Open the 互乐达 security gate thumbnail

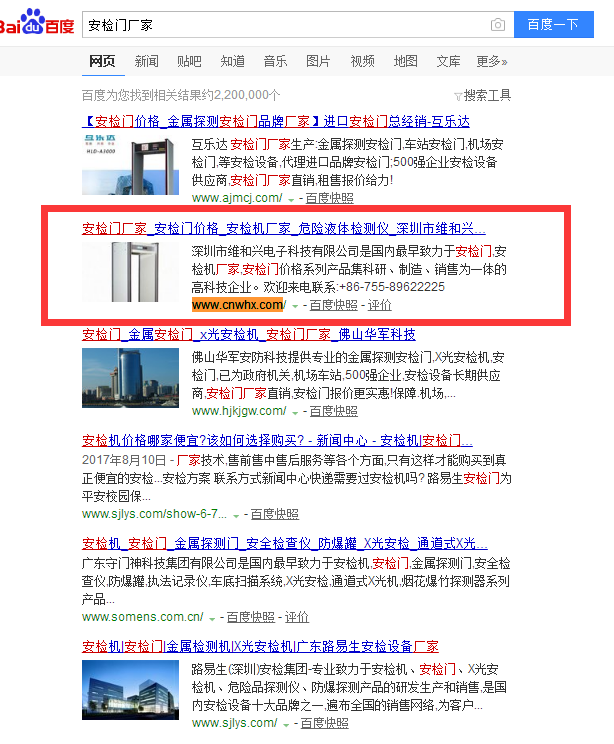130,165
